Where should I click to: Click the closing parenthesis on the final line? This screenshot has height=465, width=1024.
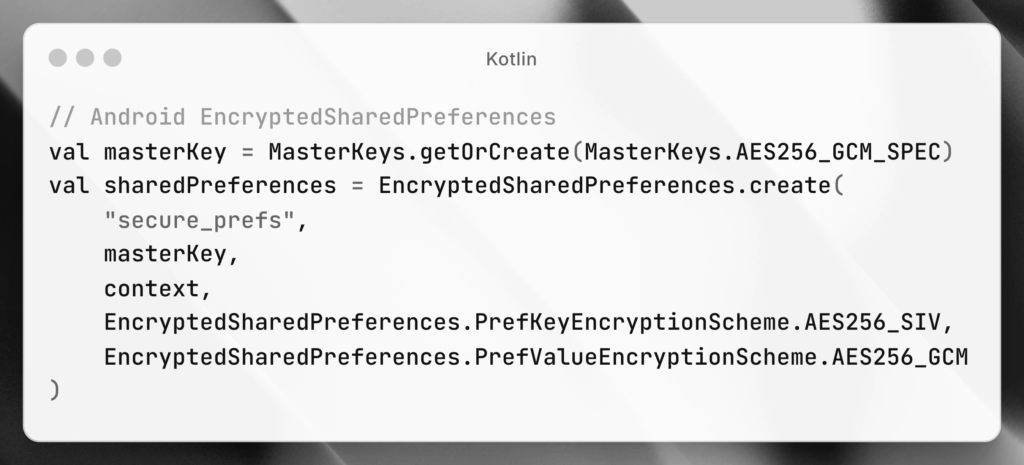55,392
